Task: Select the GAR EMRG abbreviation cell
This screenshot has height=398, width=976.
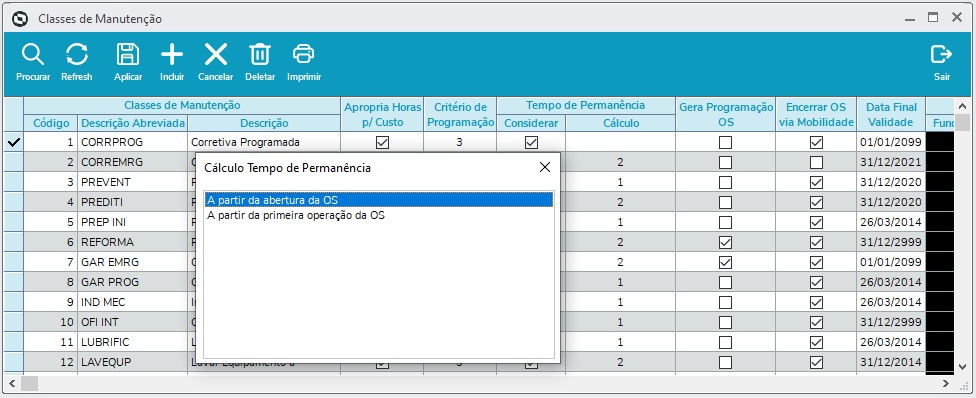Action: point(133,262)
